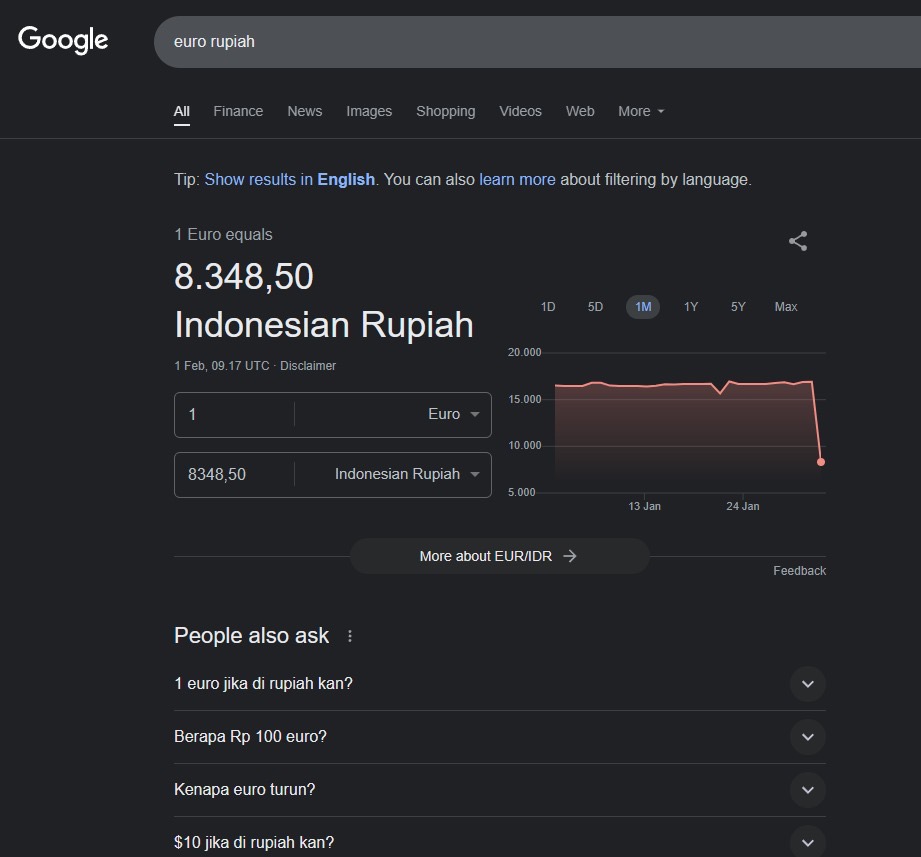This screenshot has width=921, height=857.
Task: Click the Google logo
Action: click(63, 40)
